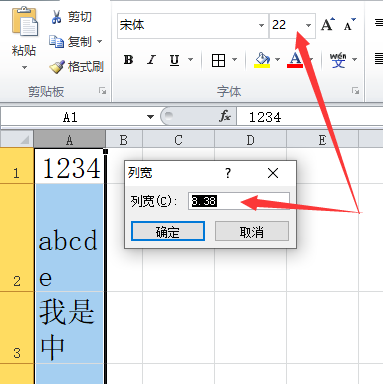Select column E header

point(322,140)
